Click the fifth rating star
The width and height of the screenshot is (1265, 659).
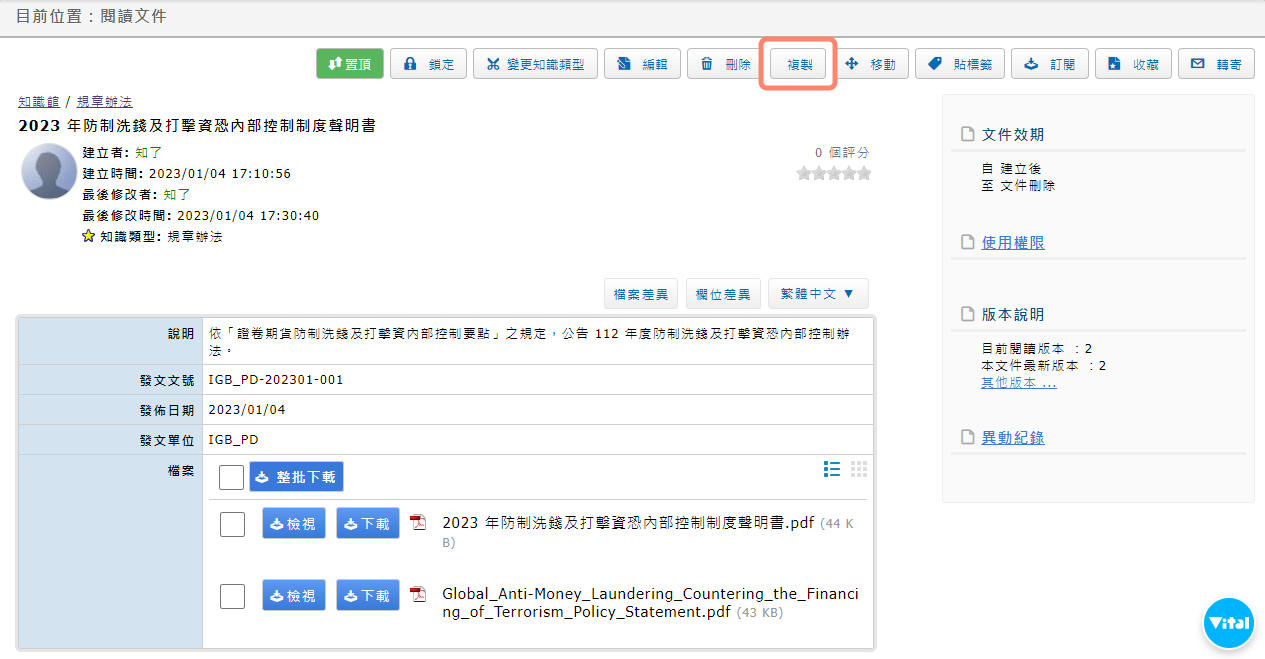click(x=864, y=174)
